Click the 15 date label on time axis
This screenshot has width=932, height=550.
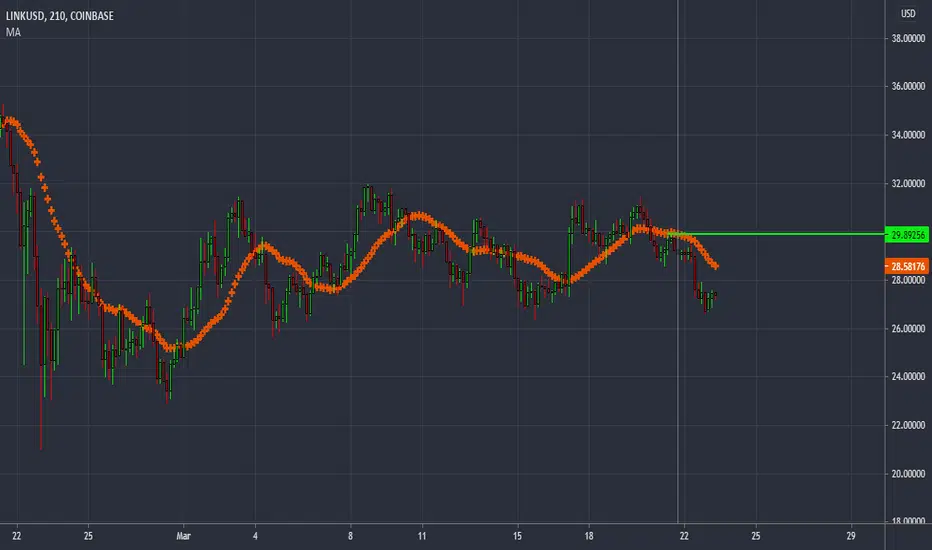coord(518,536)
